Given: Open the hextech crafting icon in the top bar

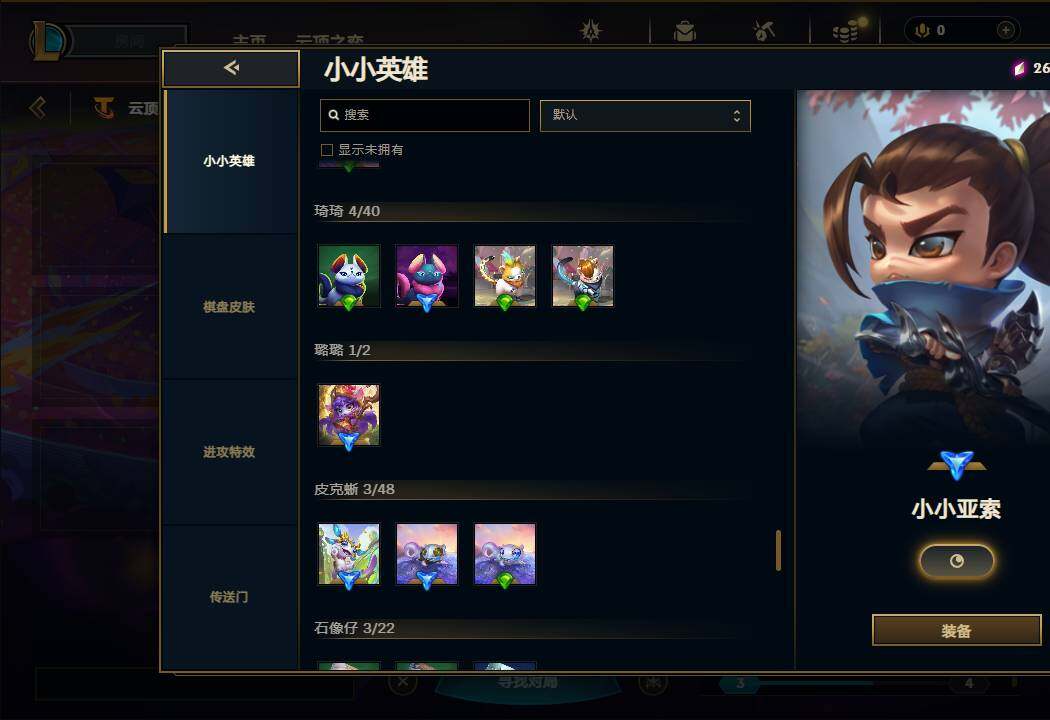Looking at the screenshot, I should coord(763,30).
